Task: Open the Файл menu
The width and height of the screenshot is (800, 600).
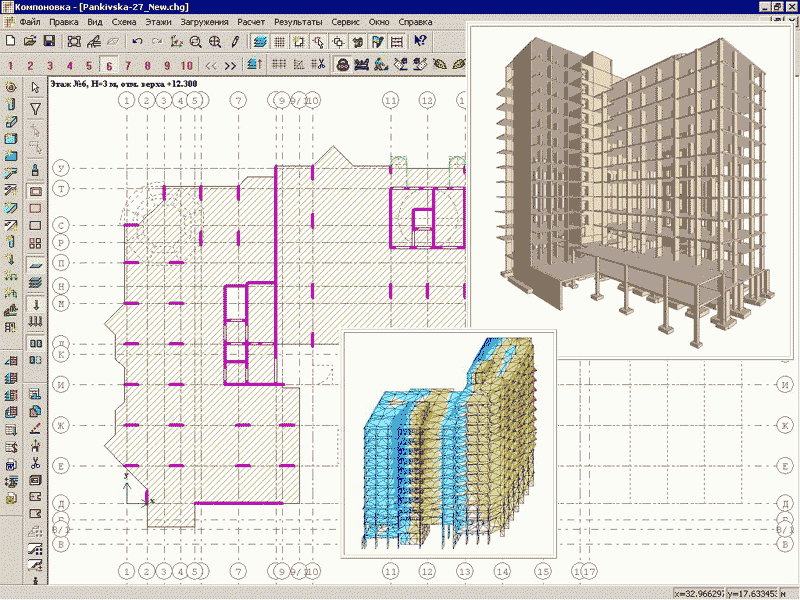Action: click(30, 22)
